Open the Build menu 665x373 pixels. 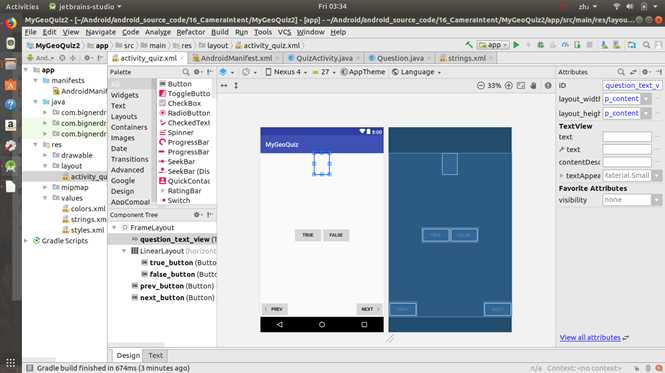click(220, 32)
